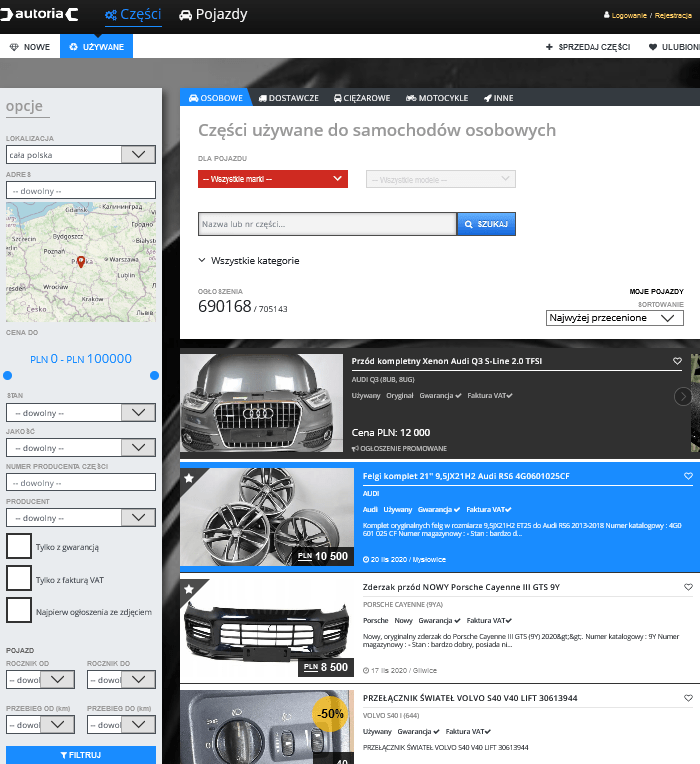Switch to the UŻYWANE tab
The image size is (700, 764).
96,47
